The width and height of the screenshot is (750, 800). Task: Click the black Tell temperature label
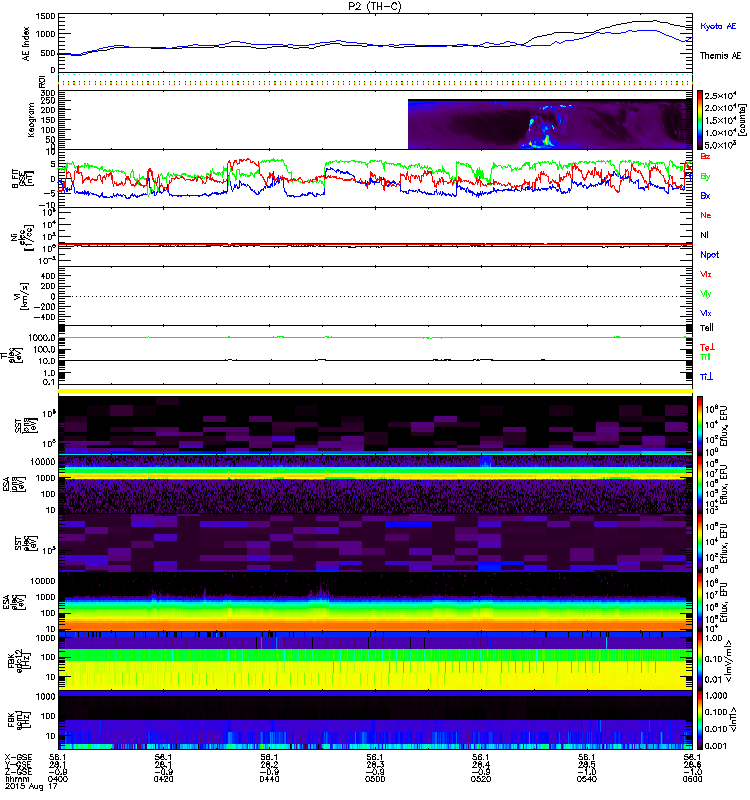point(707,327)
